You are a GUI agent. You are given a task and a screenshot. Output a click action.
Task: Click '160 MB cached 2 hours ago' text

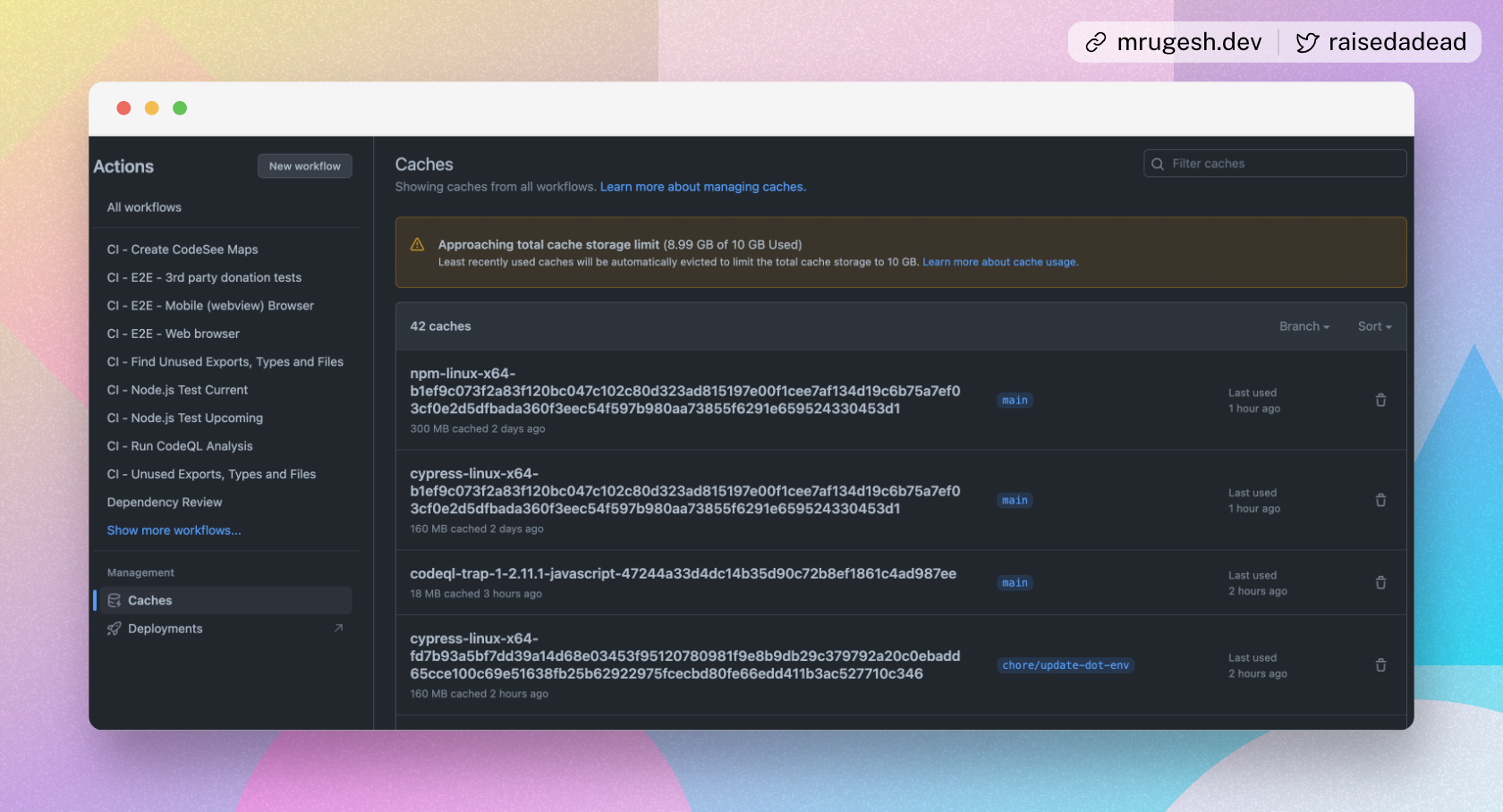click(x=480, y=694)
